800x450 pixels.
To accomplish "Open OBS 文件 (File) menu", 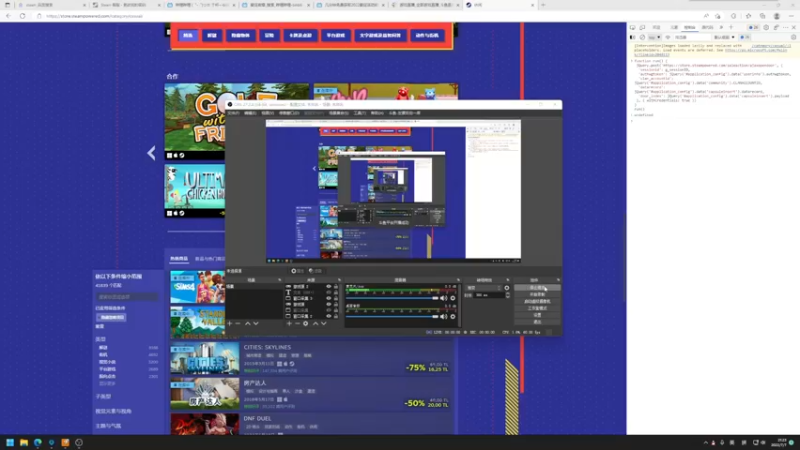I will click(x=233, y=113).
